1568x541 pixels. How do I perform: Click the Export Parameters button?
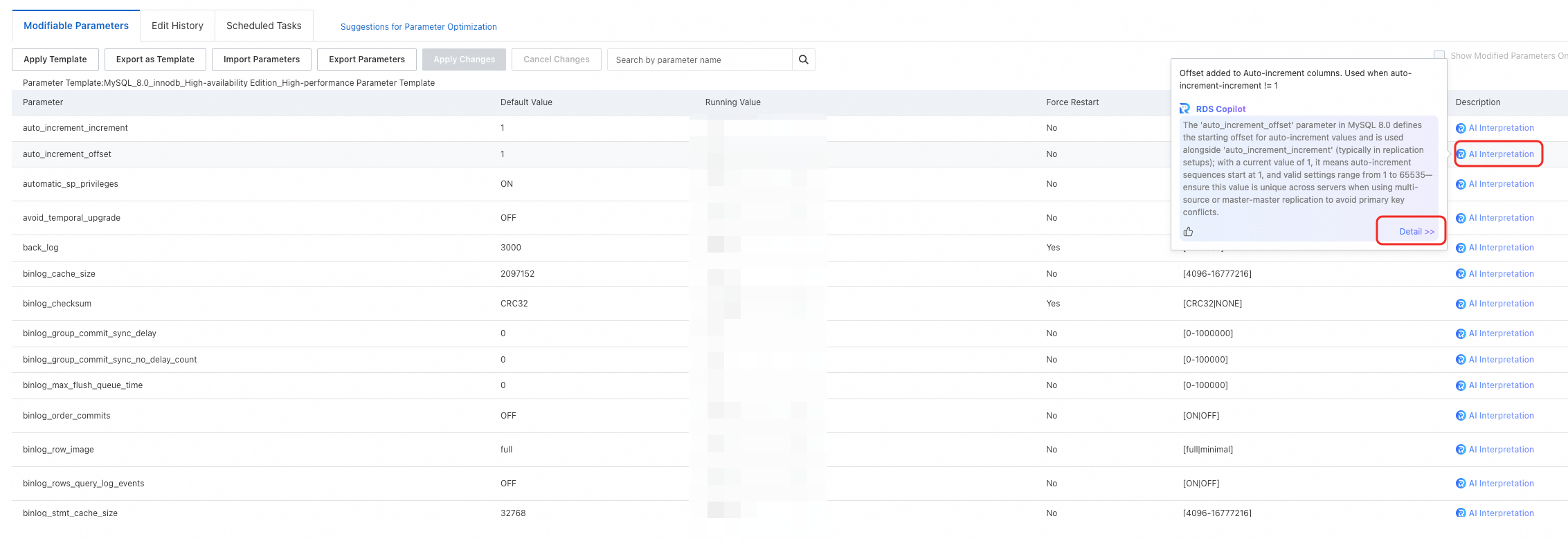coord(367,59)
